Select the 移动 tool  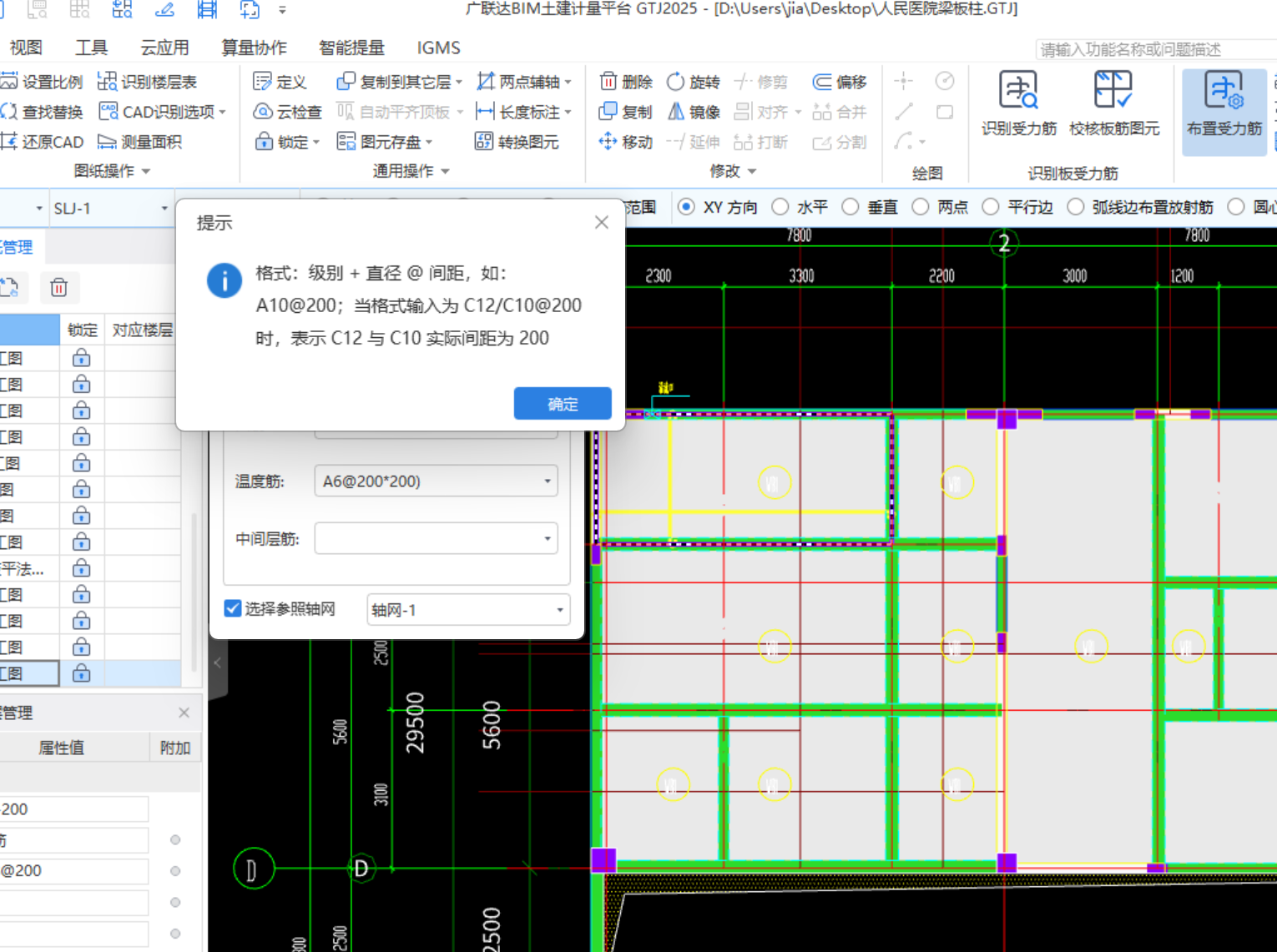(626, 142)
